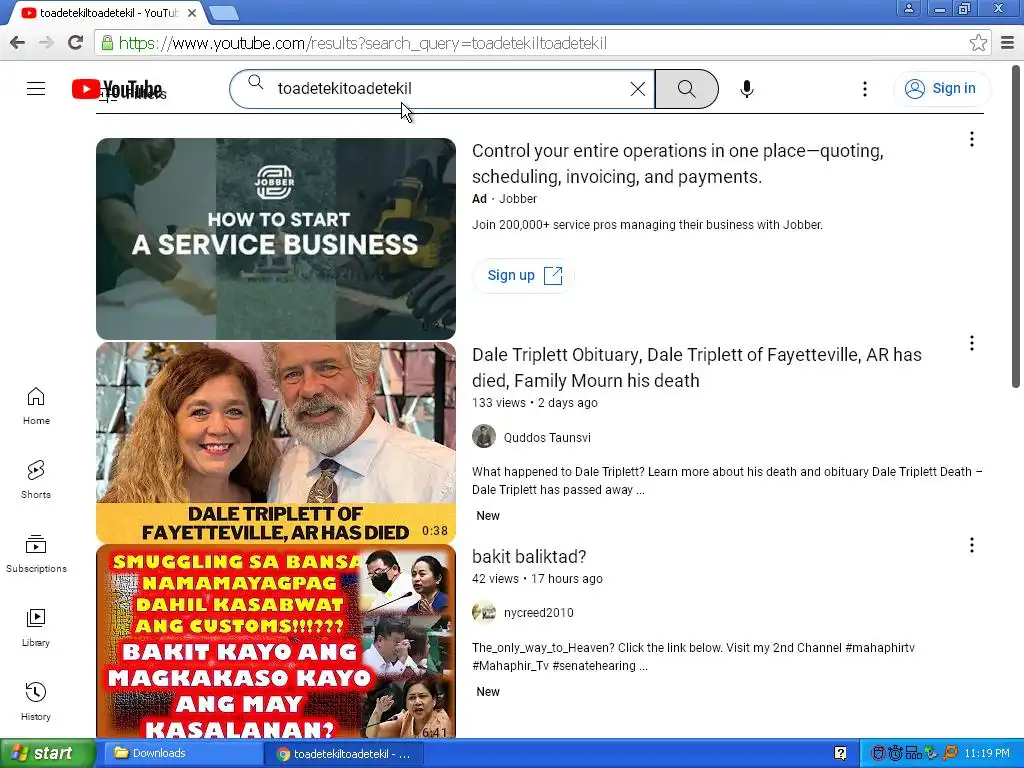
Task: Play the Dale Triplett obituary video thumbnail
Action: click(x=276, y=442)
